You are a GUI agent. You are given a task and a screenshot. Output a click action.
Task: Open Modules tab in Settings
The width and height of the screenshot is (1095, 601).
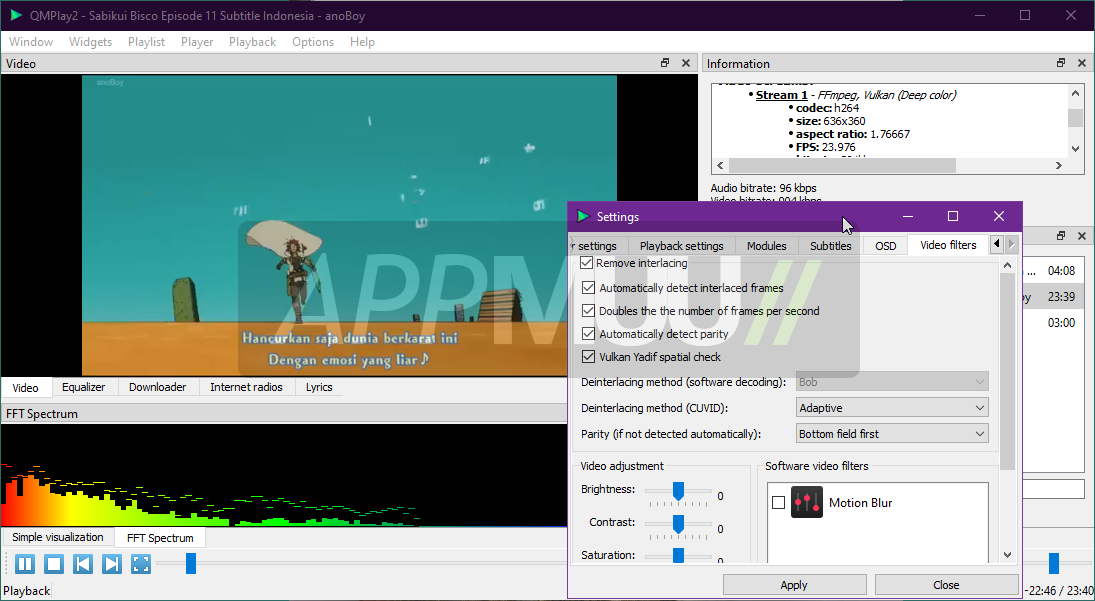click(766, 246)
